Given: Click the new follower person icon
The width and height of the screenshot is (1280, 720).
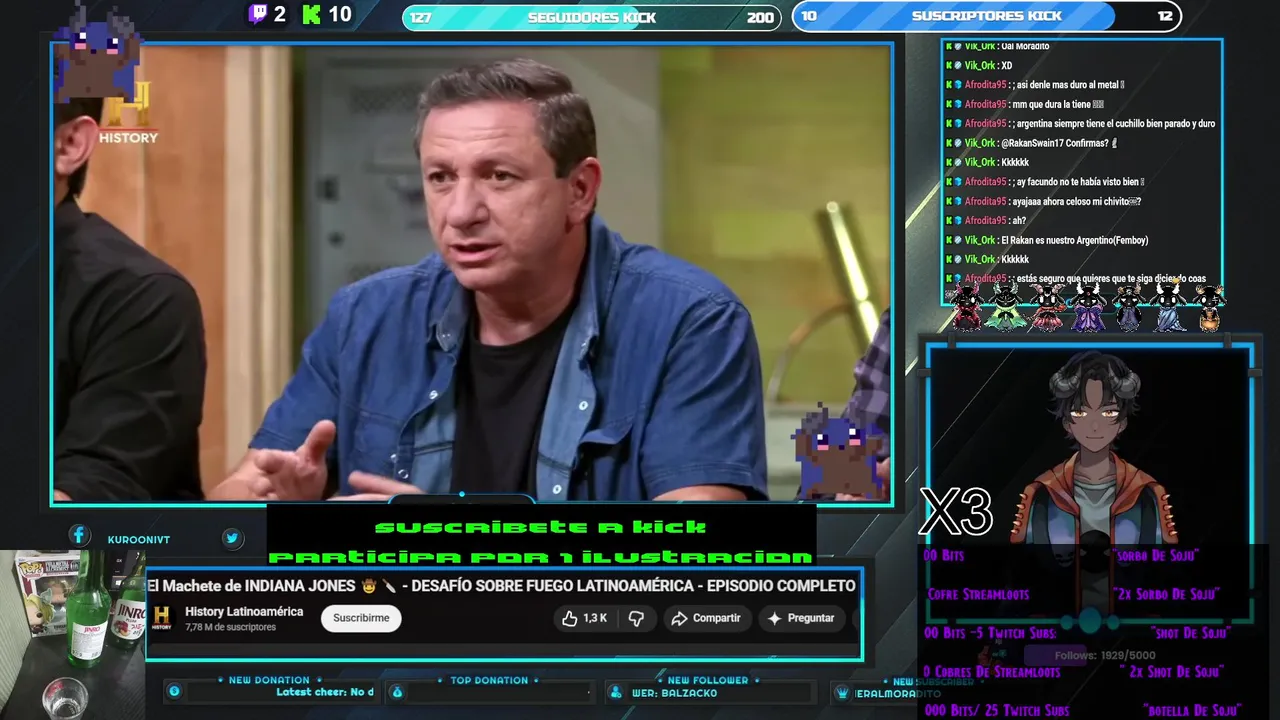Looking at the screenshot, I should point(616,692).
